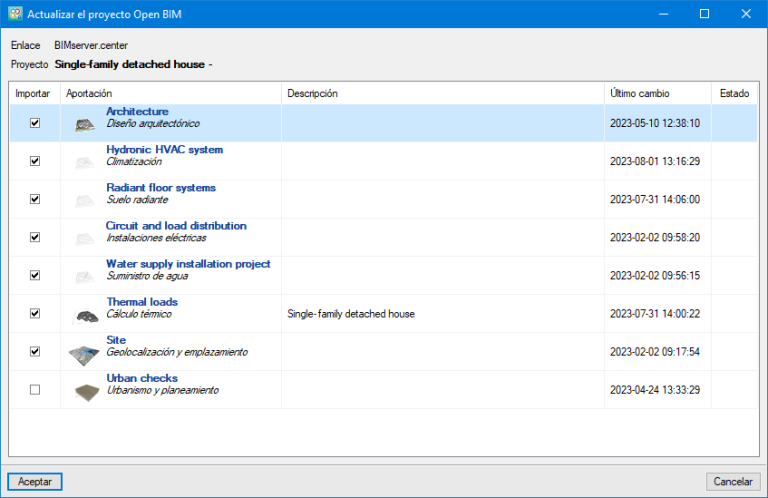Click the Circuit and load distribution thumbnail
The width and height of the screenshot is (768, 498).
(x=85, y=239)
